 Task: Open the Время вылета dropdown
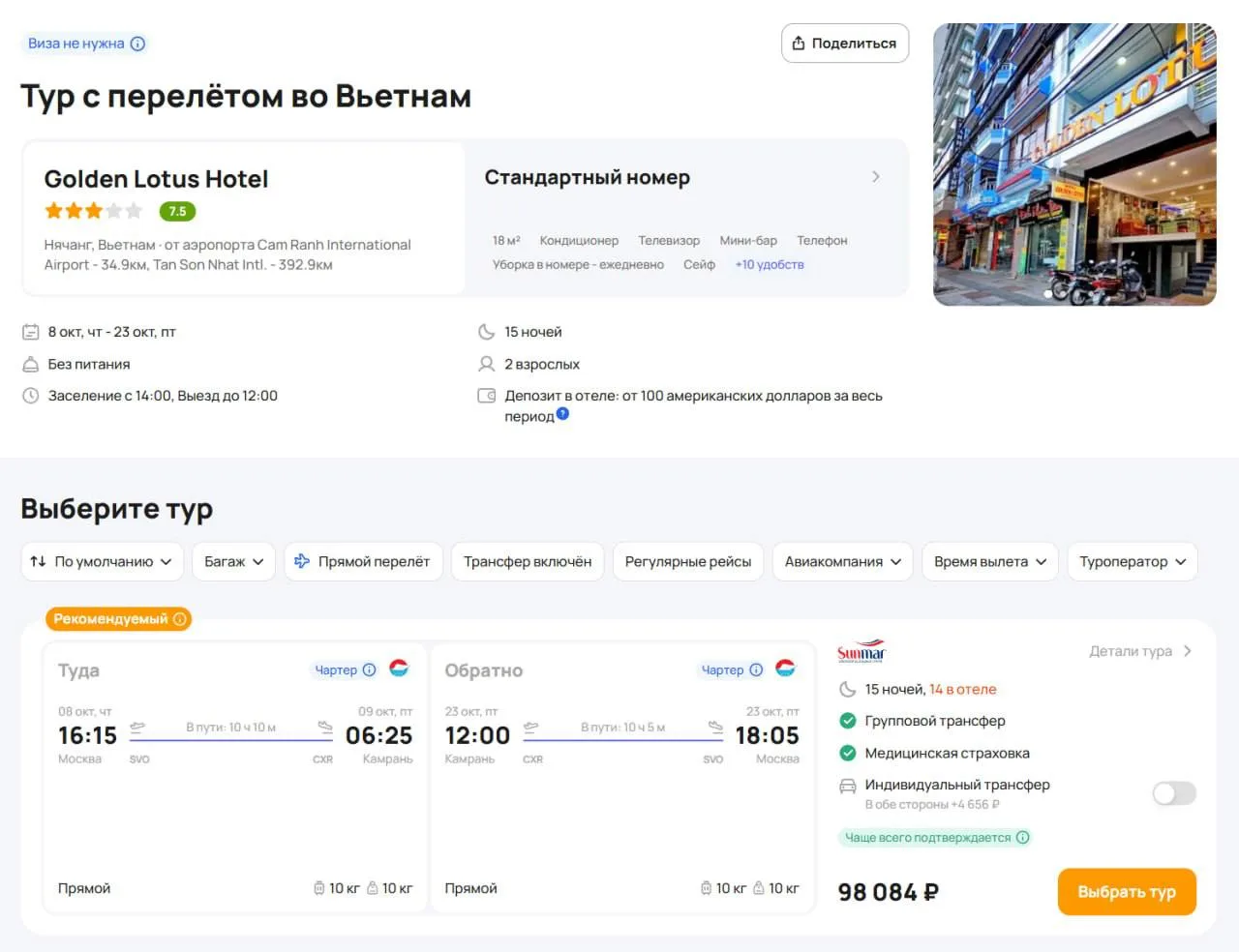coord(989,561)
